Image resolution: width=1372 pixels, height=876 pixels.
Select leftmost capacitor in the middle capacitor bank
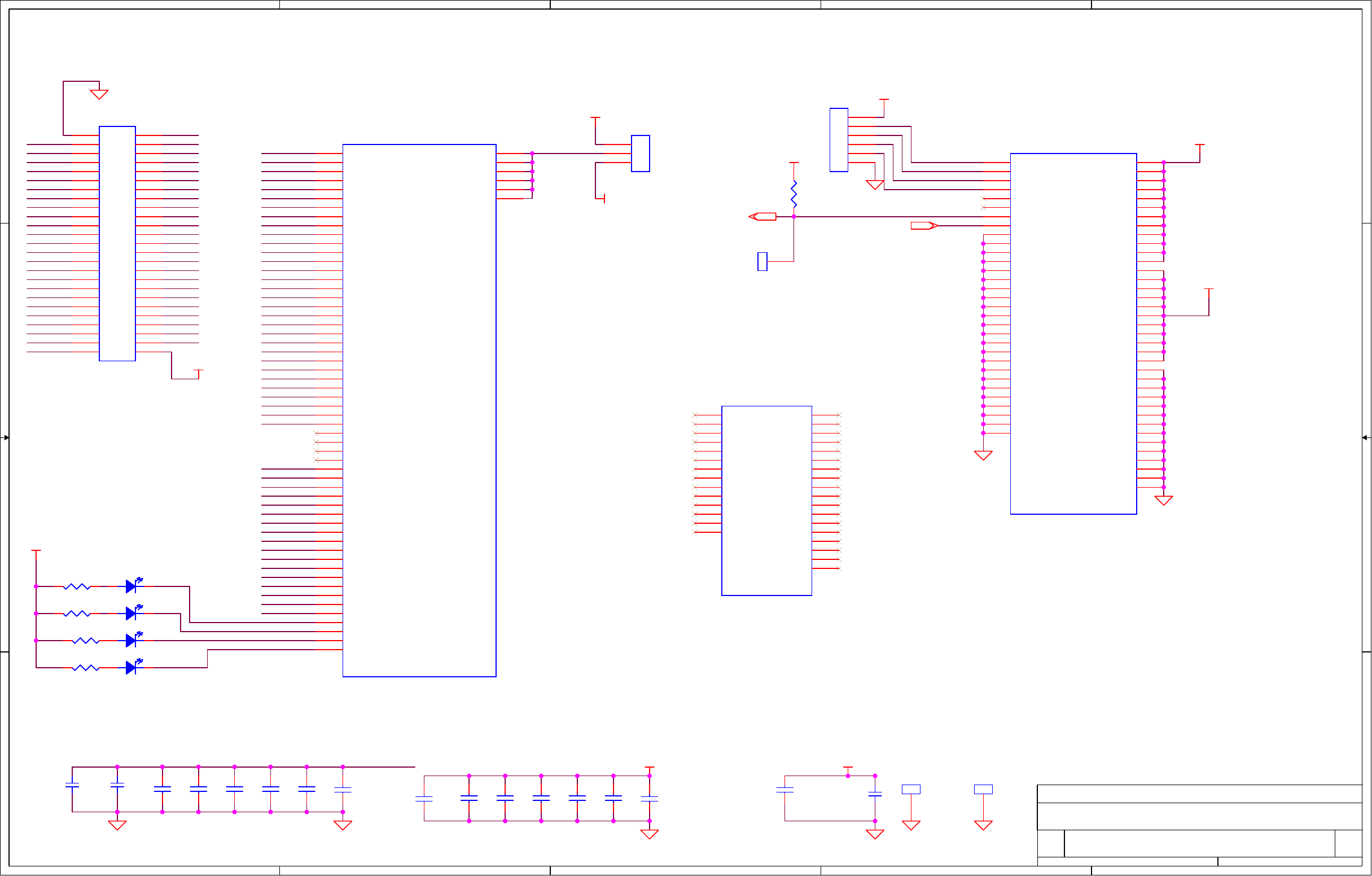424,799
